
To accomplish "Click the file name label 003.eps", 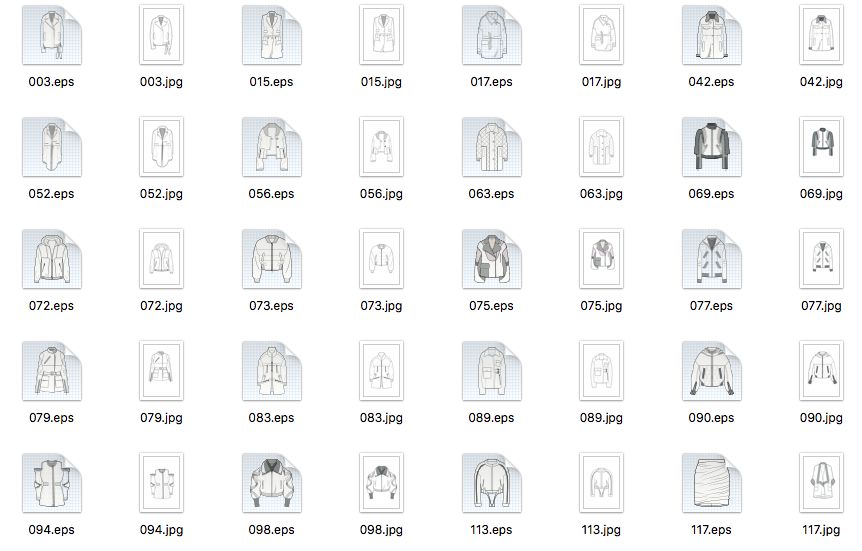I will [x=51, y=82].
